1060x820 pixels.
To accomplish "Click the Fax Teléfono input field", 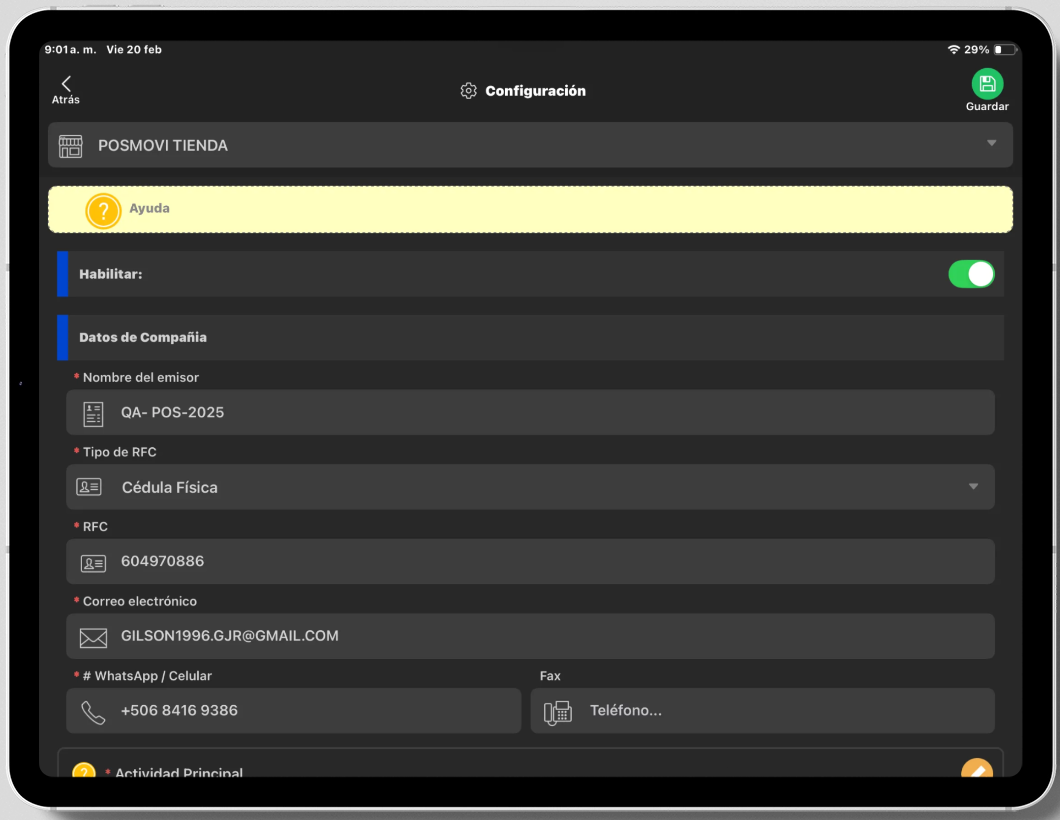I will click(780, 711).
